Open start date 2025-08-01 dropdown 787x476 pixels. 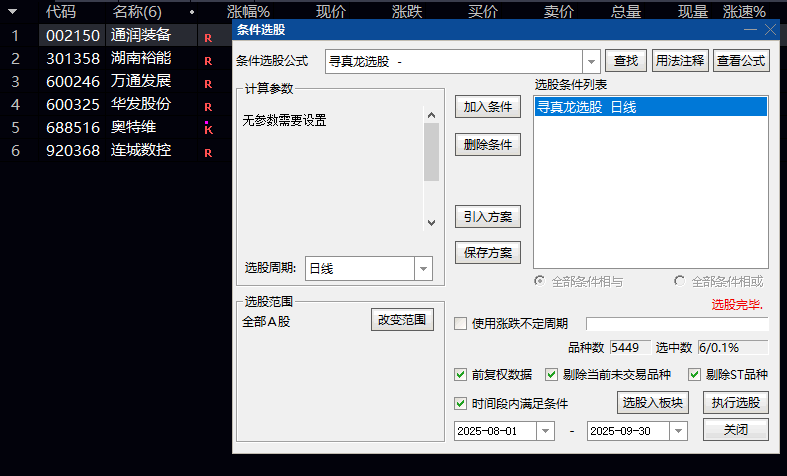pos(545,431)
